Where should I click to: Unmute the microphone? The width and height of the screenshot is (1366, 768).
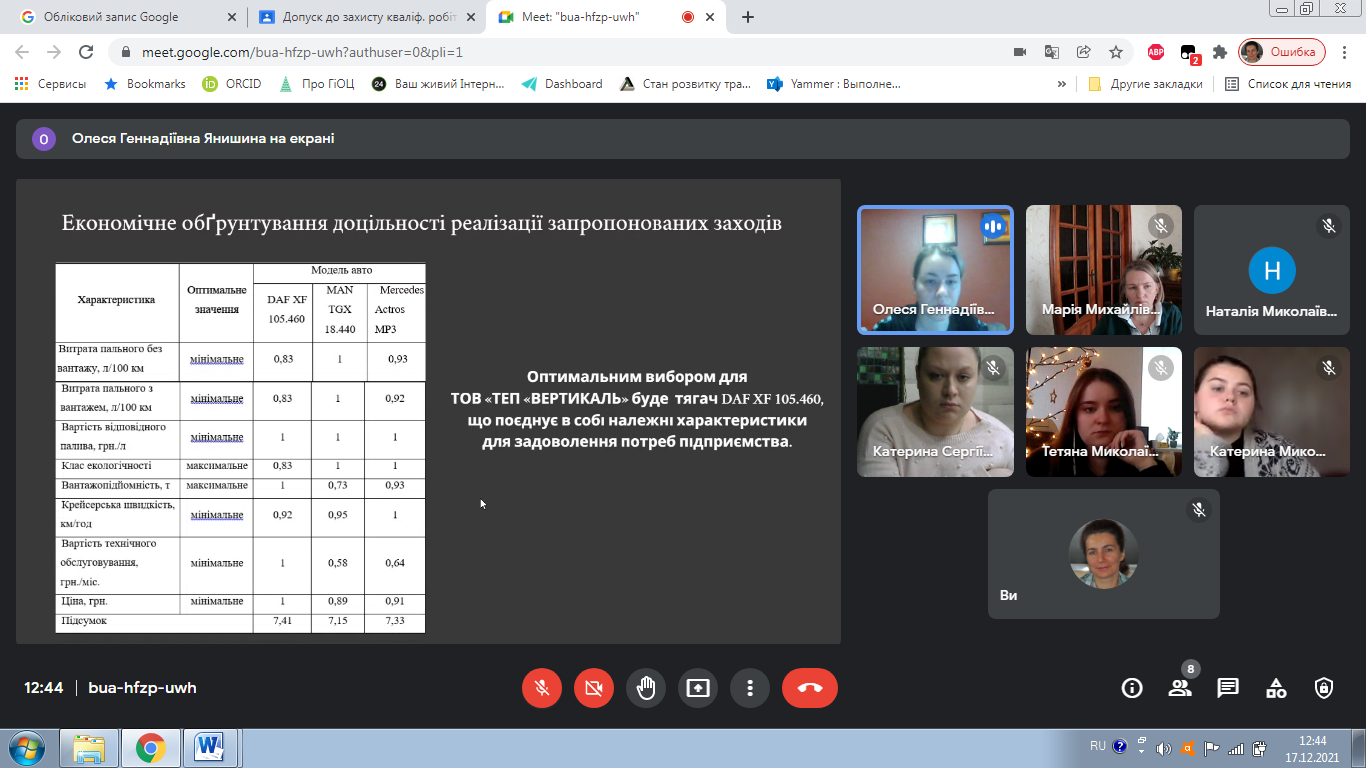[542, 688]
